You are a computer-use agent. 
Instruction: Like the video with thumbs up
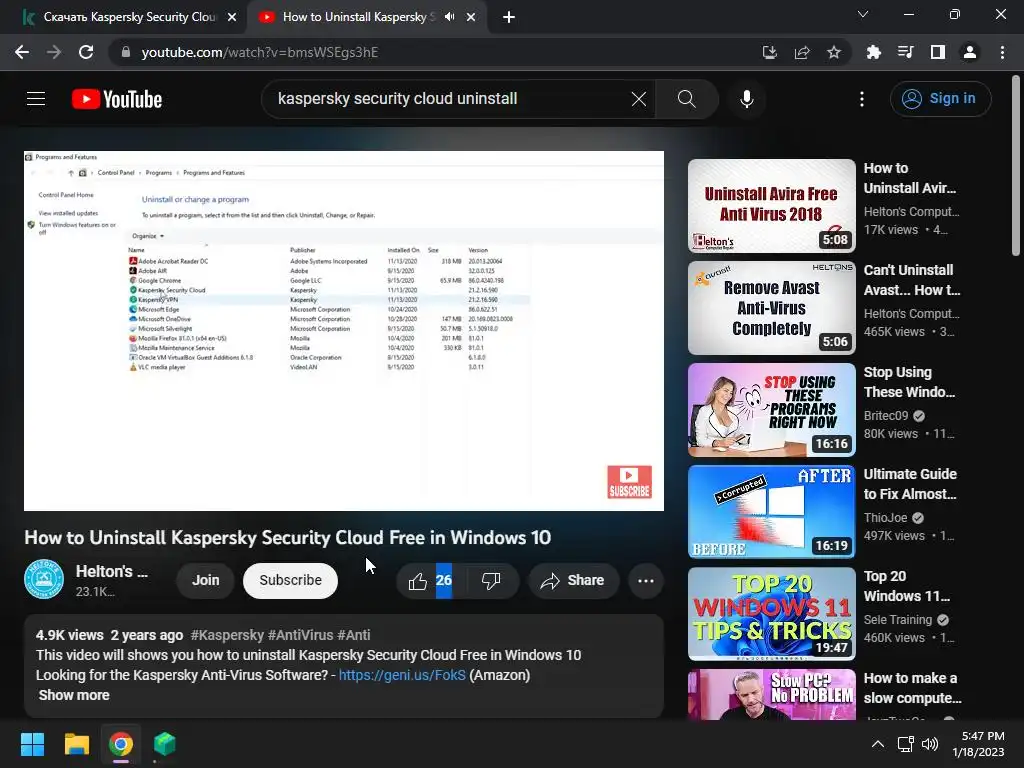point(418,581)
